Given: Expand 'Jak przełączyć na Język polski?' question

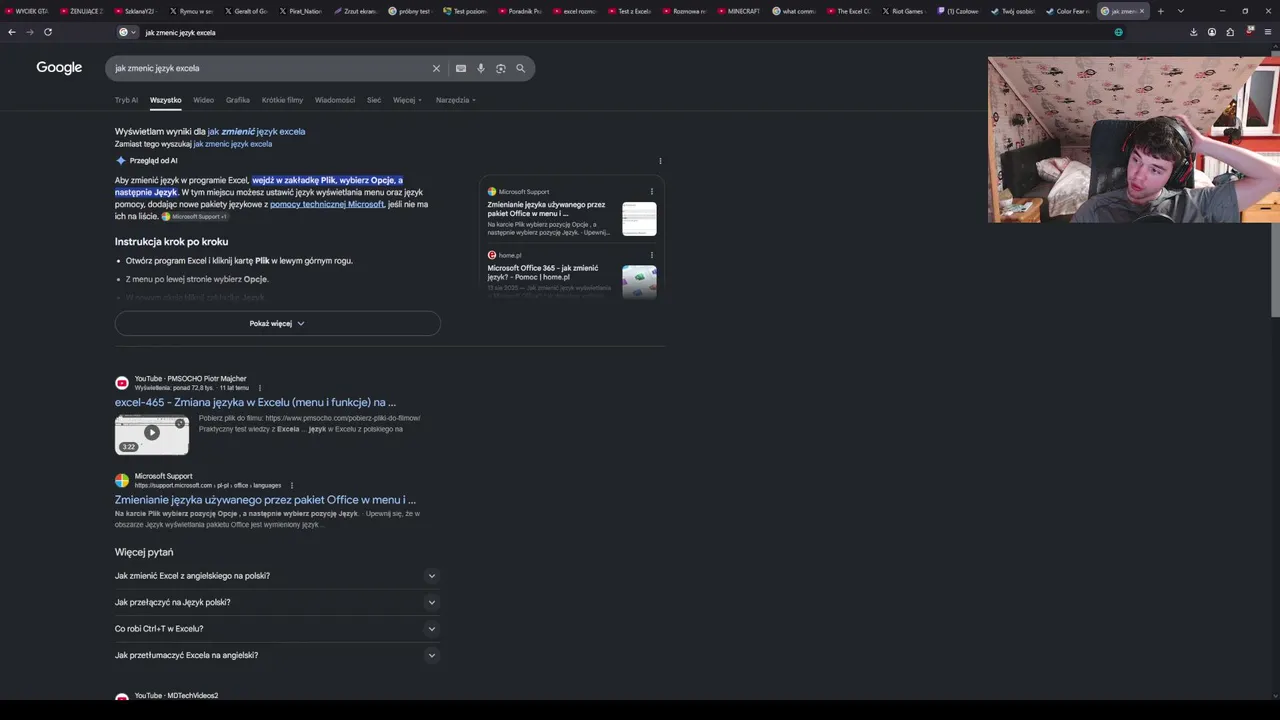Looking at the screenshot, I should pos(277,602).
